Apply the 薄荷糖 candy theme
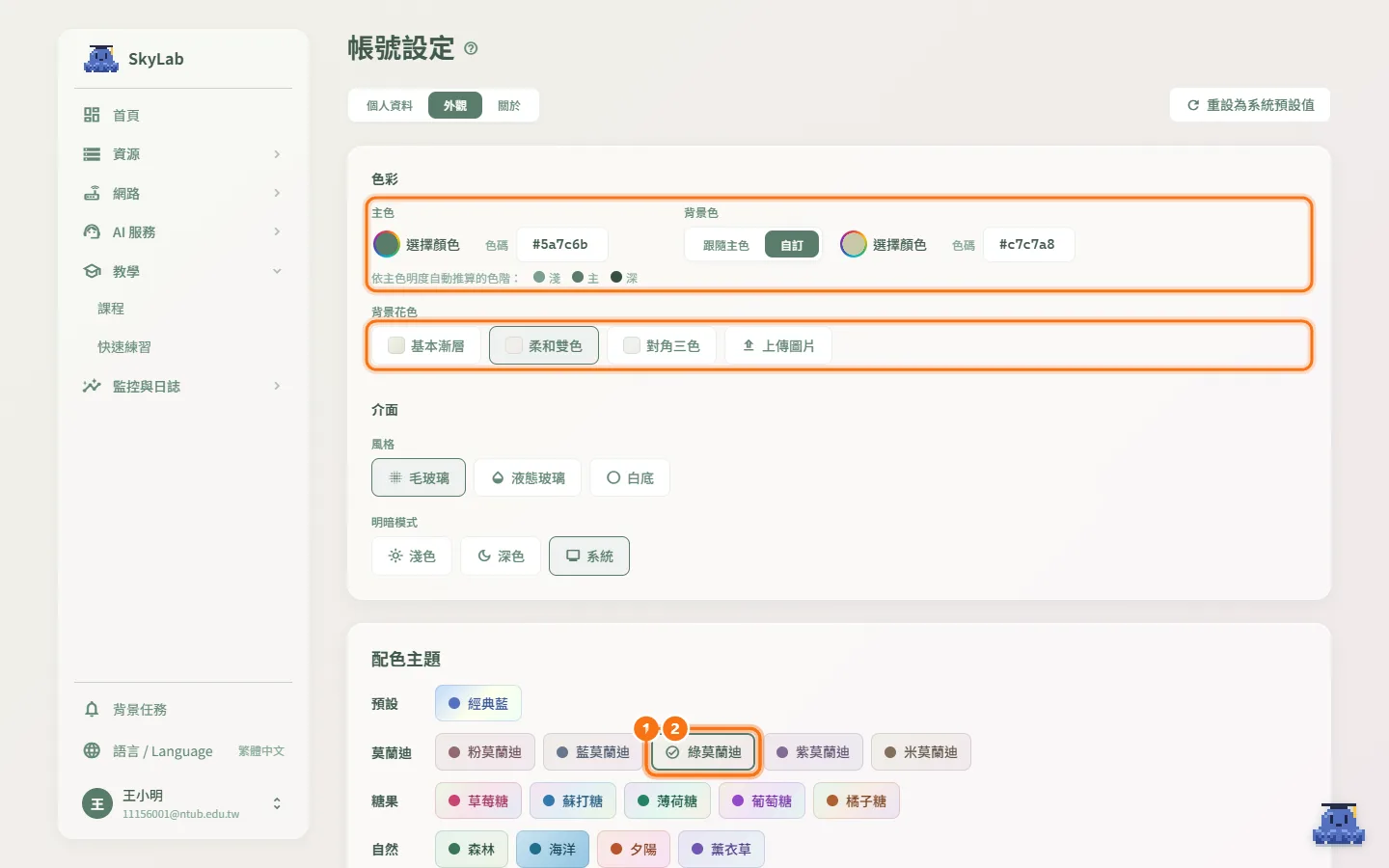This screenshot has height=868, width=1389. pyautogui.click(x=667, y=800)
